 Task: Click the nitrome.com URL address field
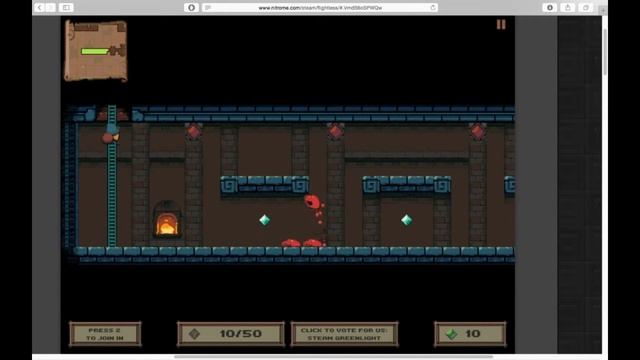320,7
